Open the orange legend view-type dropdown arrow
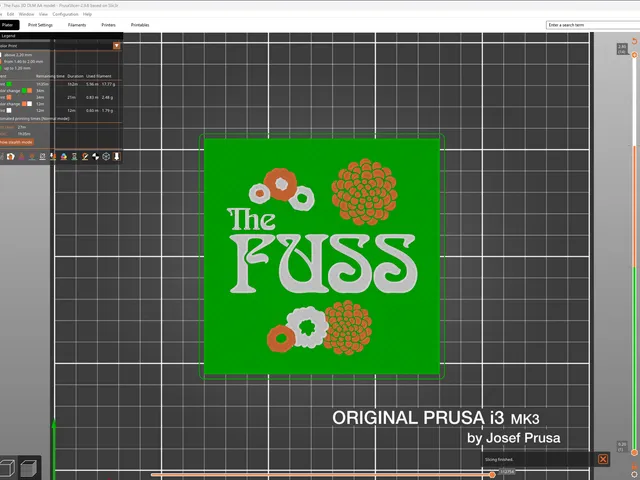The height and width of the screenshot is (480, 640). coord(116,46)
